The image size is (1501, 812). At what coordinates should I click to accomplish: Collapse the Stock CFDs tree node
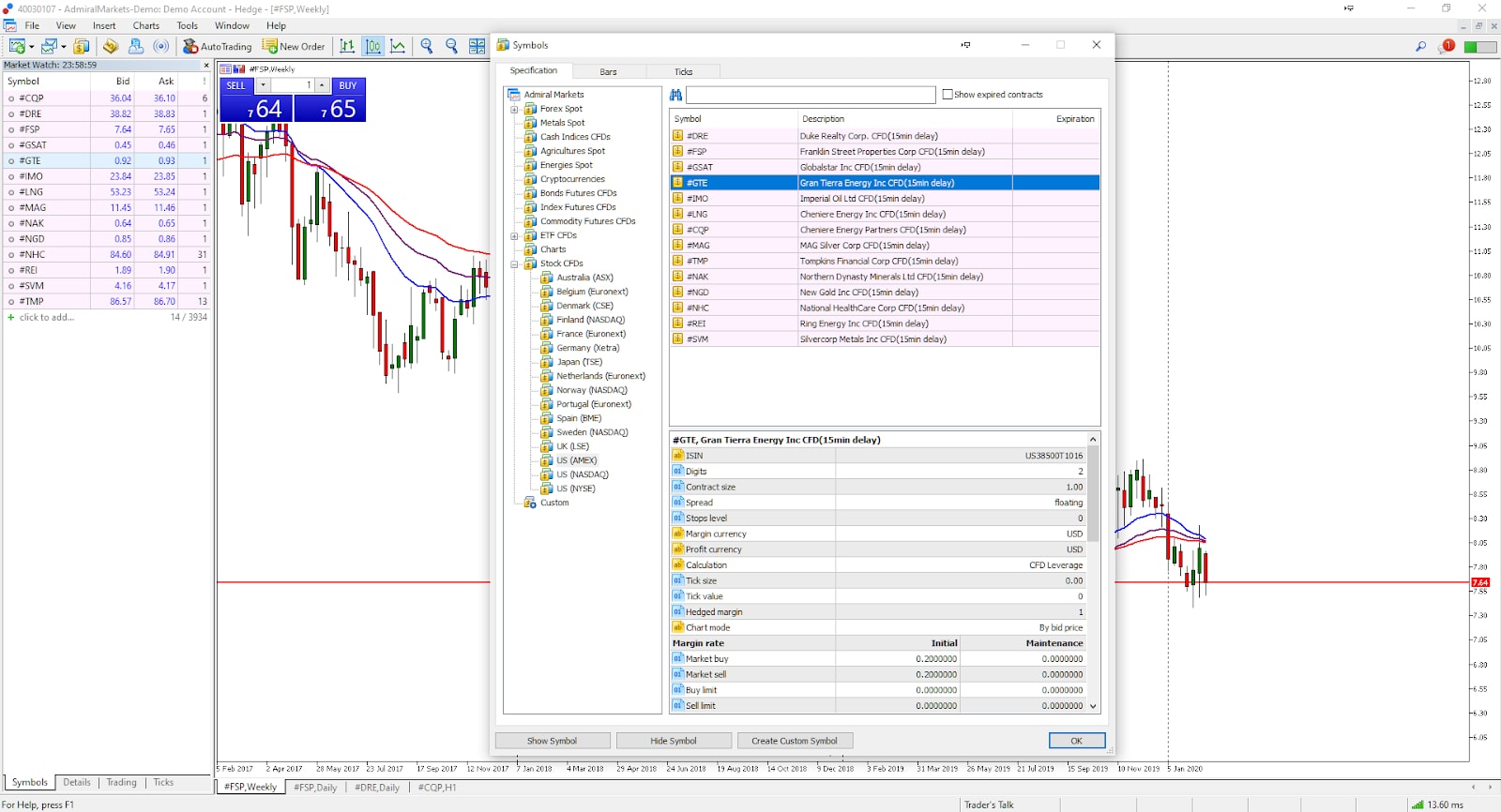click(x=514, y=263)
